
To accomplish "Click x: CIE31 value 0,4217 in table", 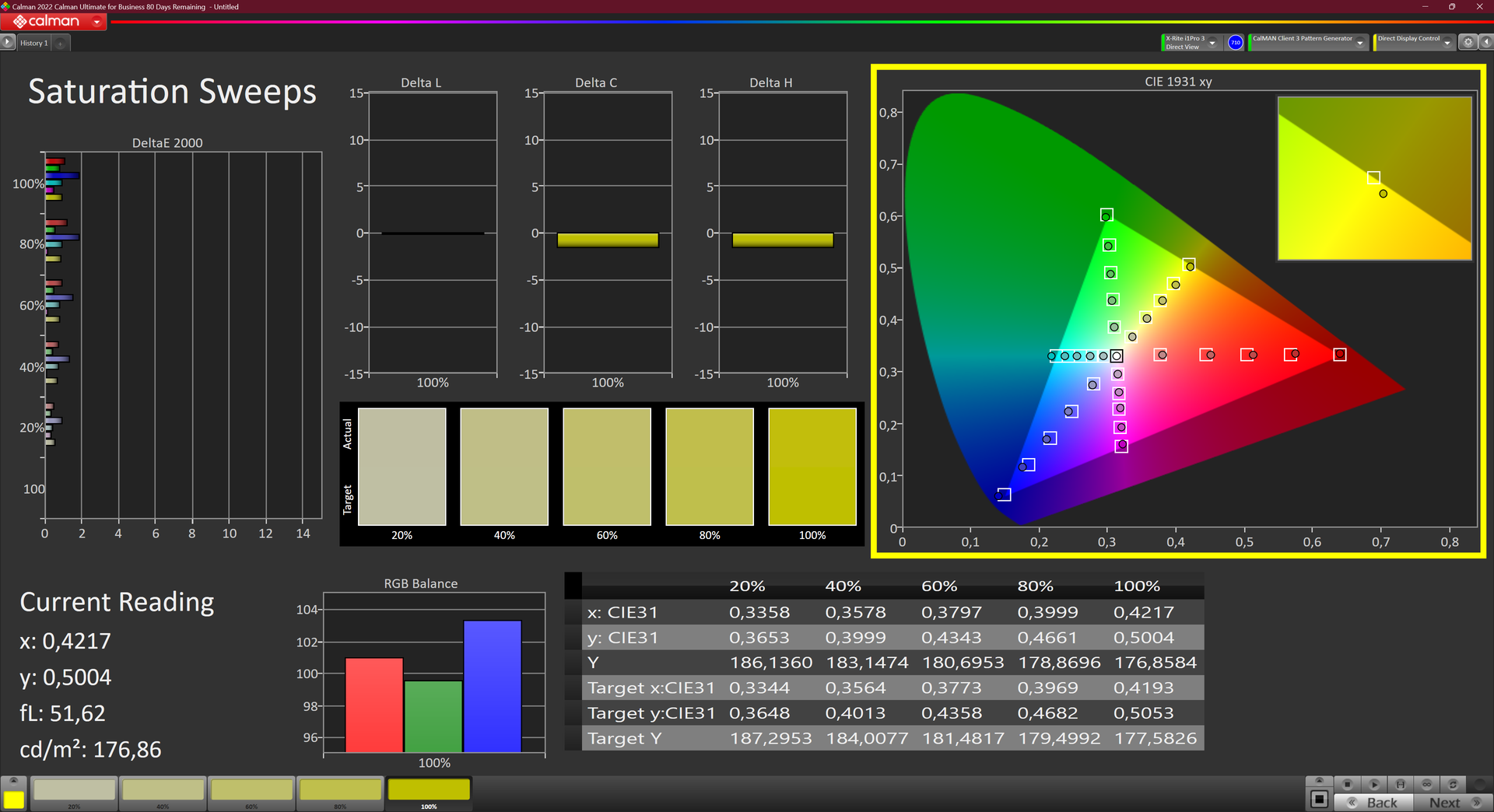I will (x=1144, y=612).
